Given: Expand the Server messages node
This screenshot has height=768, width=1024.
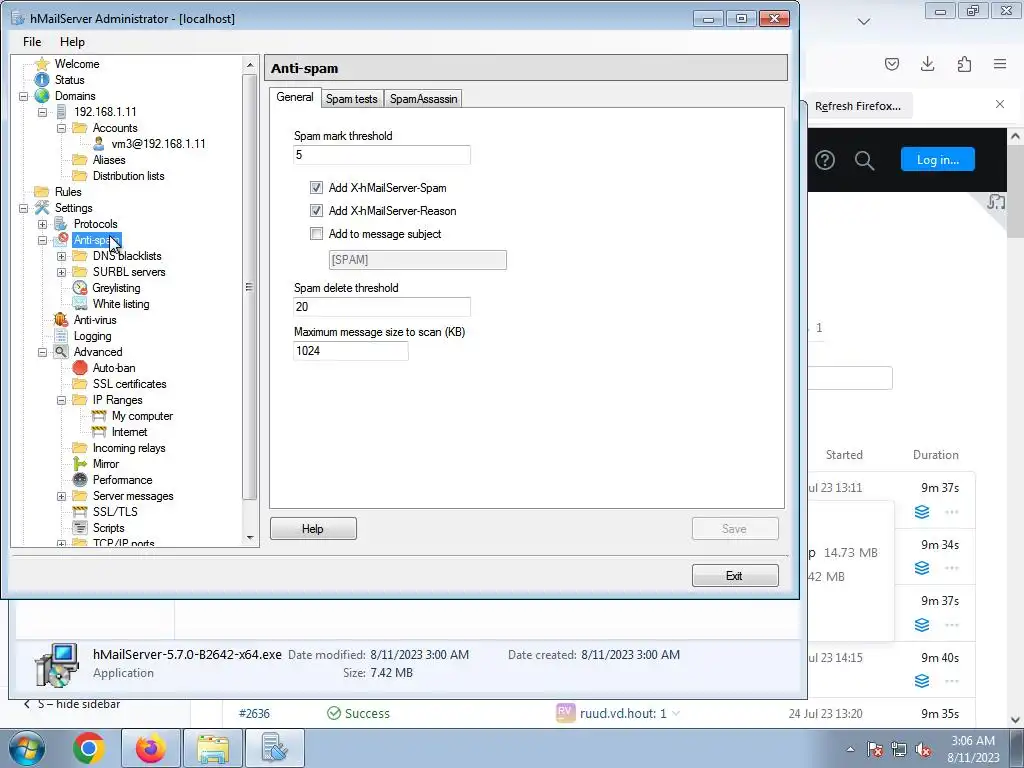Looking at the screenshot, I should [61, 496].
